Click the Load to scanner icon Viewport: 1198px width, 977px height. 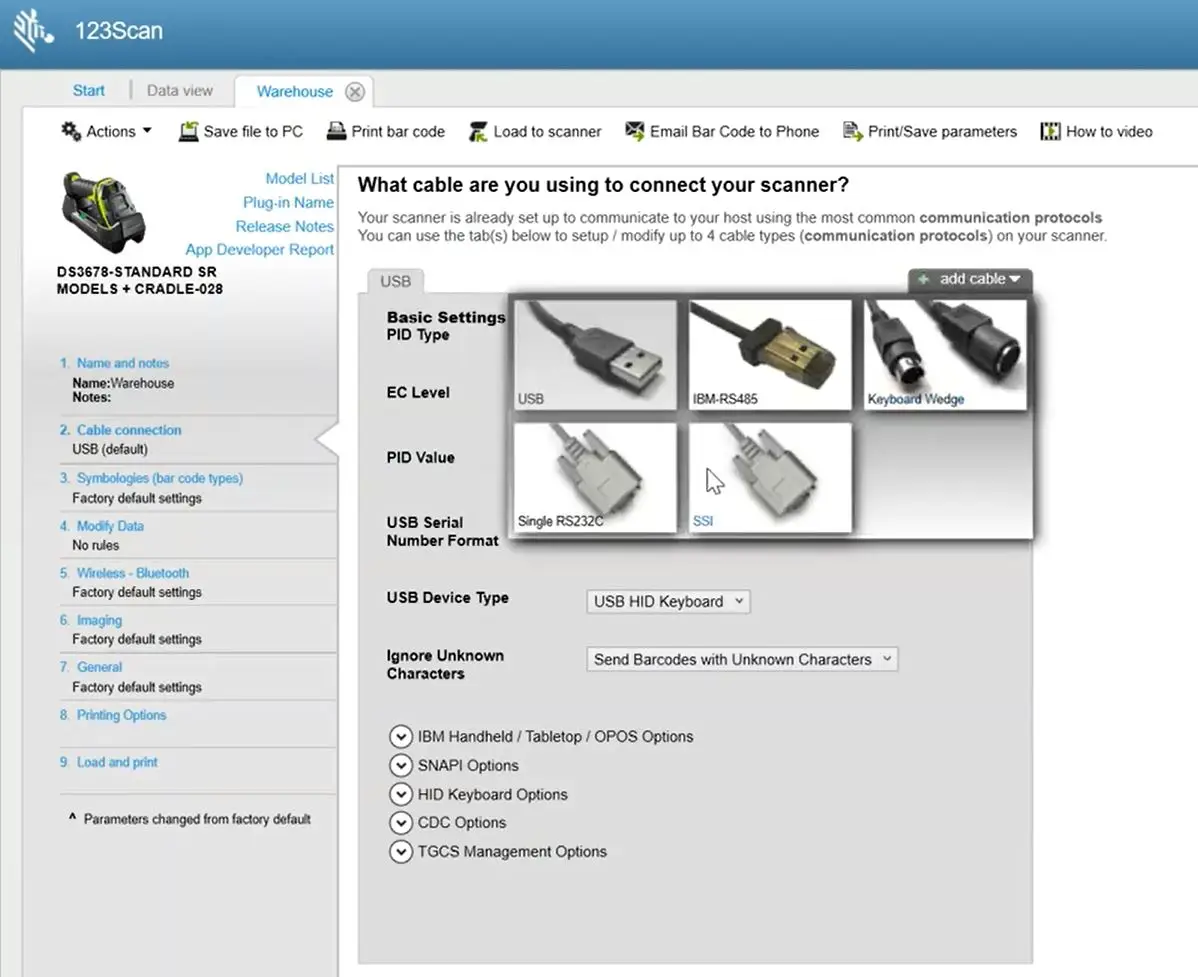(478, 131)
